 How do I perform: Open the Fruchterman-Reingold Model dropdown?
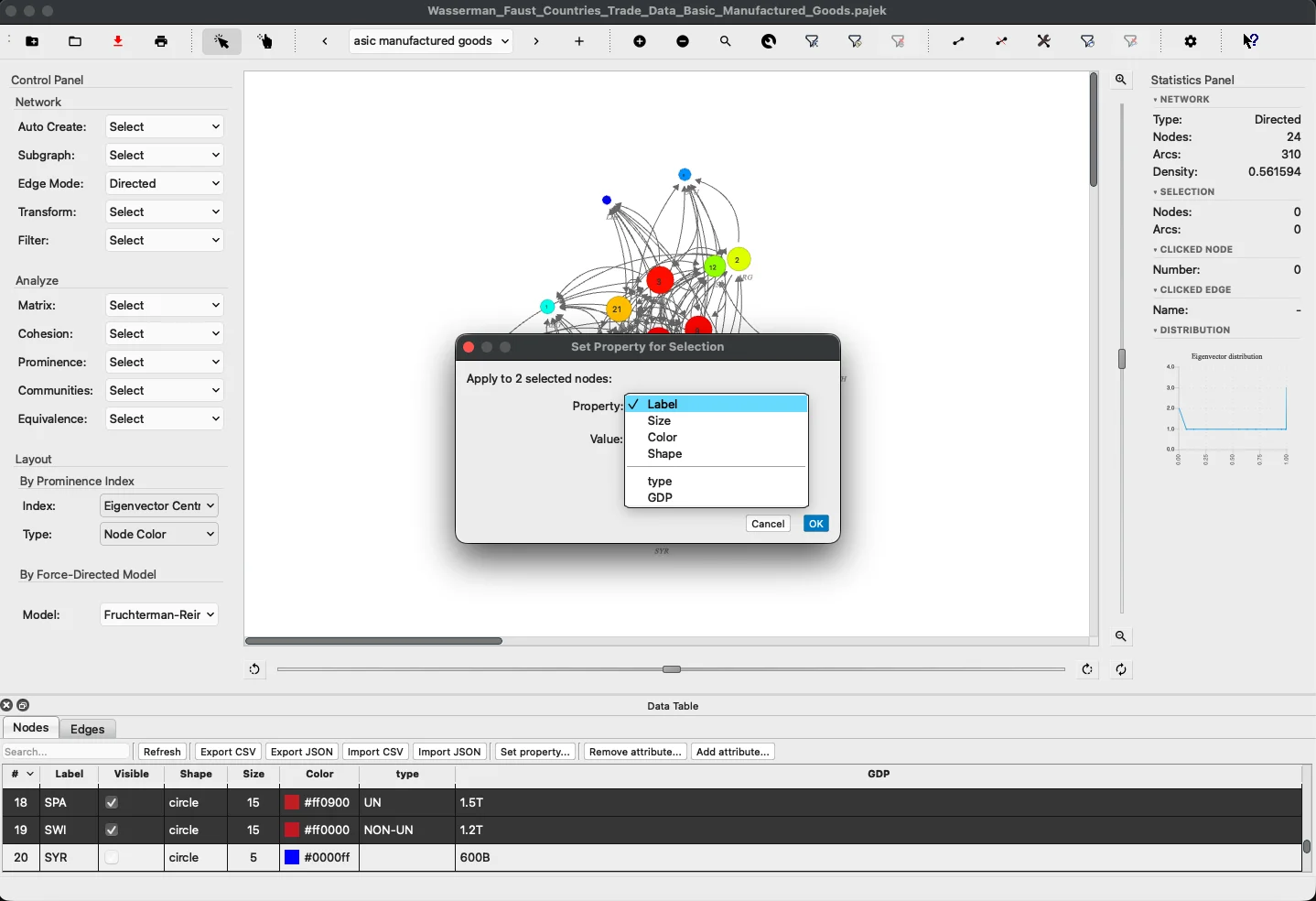pyautogui.click(x=159, y=615)
